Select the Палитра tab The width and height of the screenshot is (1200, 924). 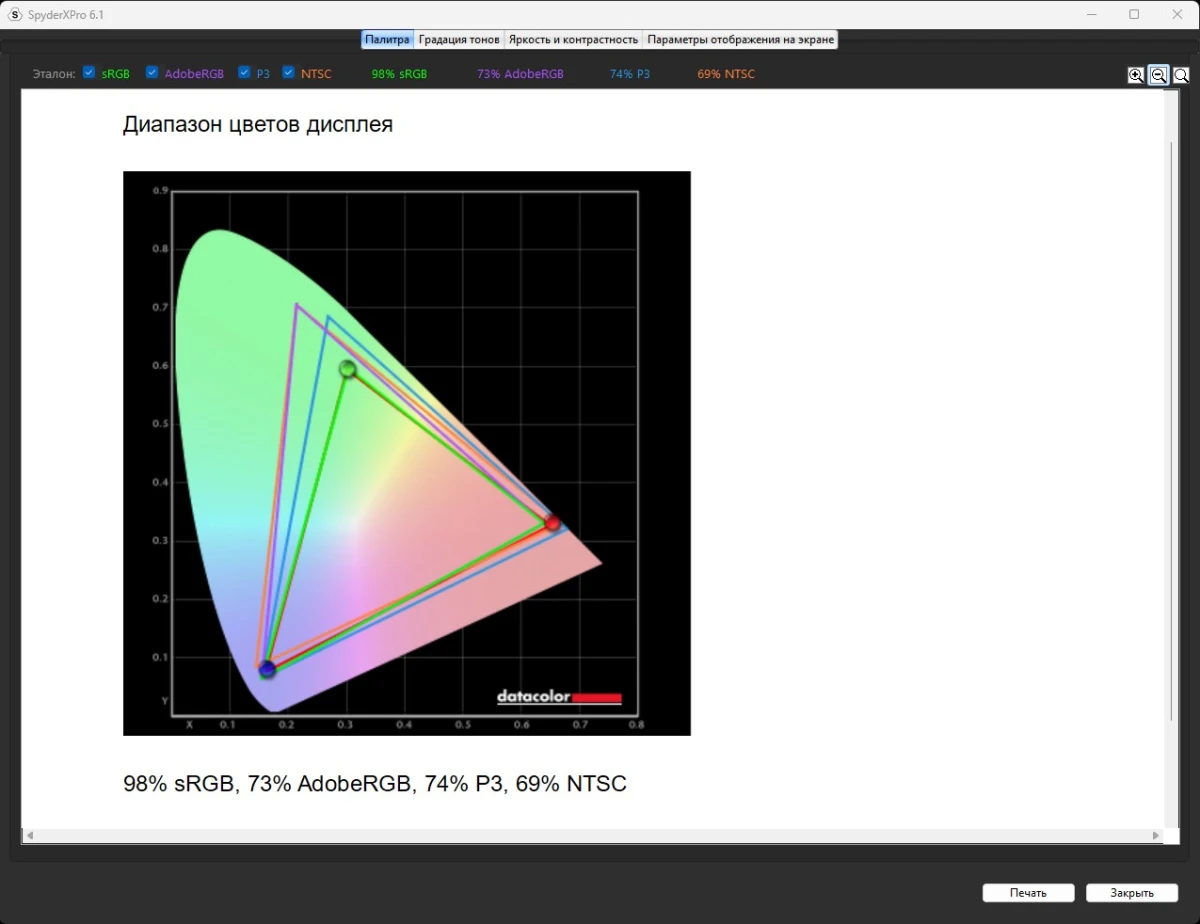[387, 40]
